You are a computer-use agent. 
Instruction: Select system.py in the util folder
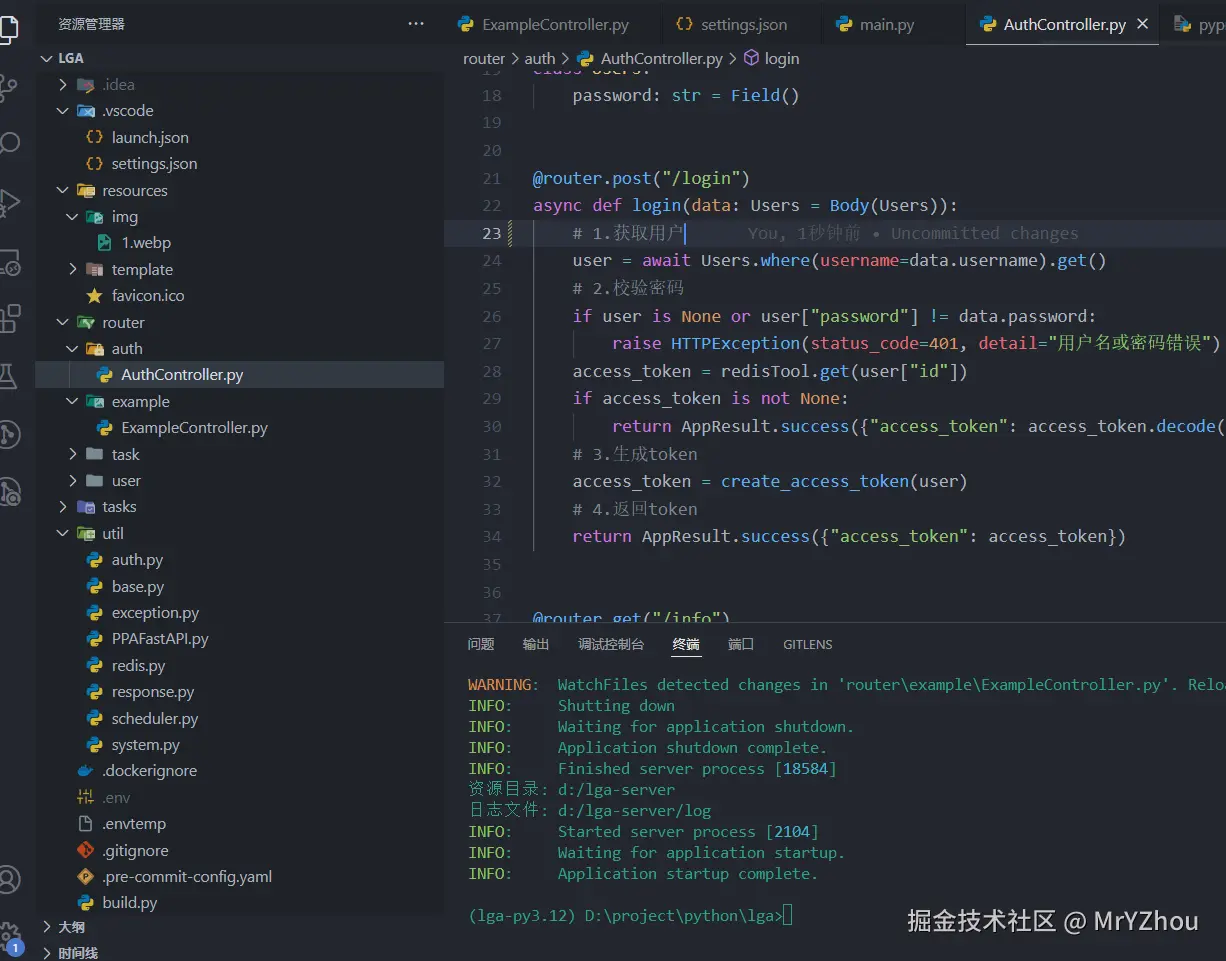[x=145, y=744]
